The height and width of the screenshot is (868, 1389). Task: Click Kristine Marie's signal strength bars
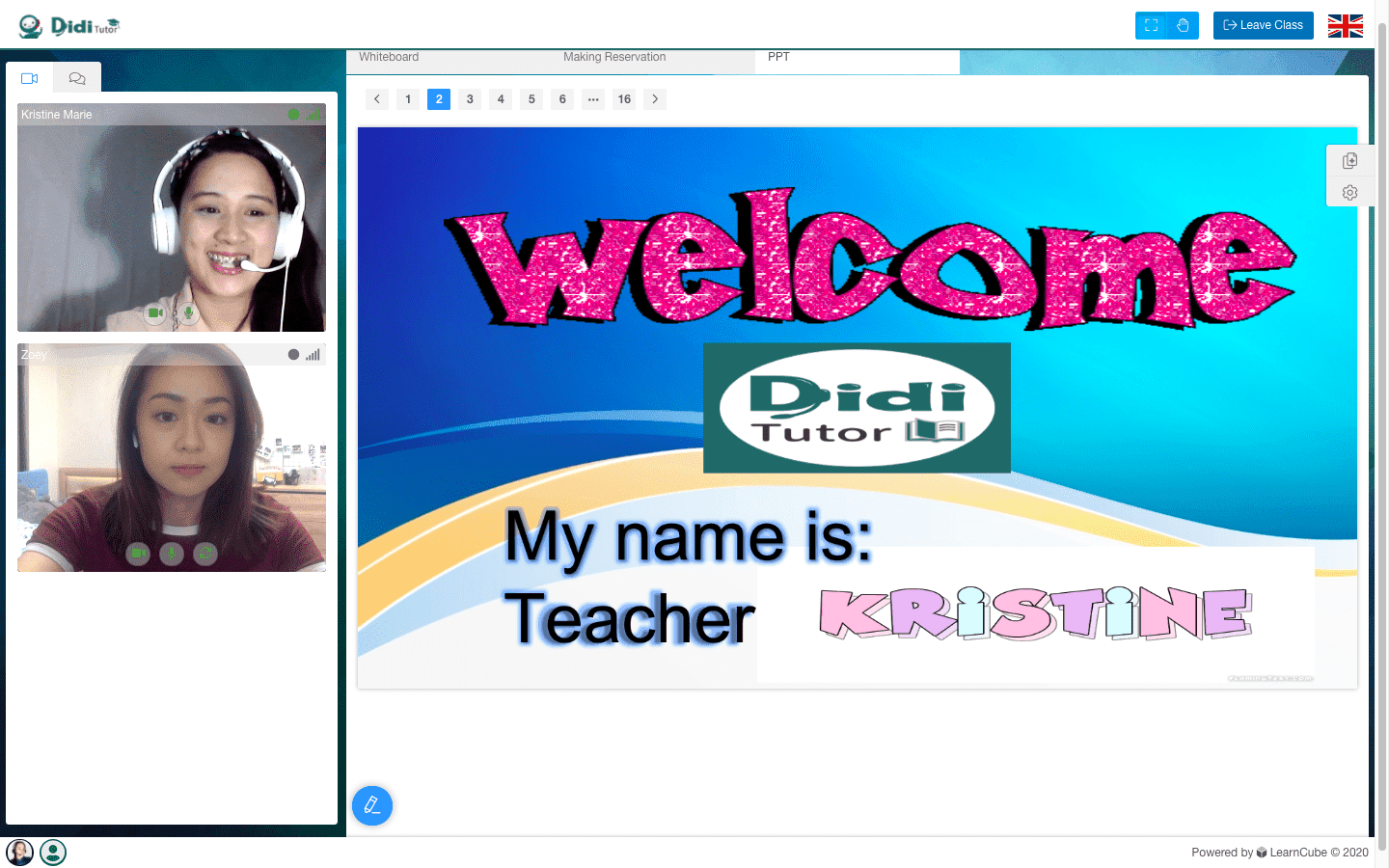tap(313, 114)
